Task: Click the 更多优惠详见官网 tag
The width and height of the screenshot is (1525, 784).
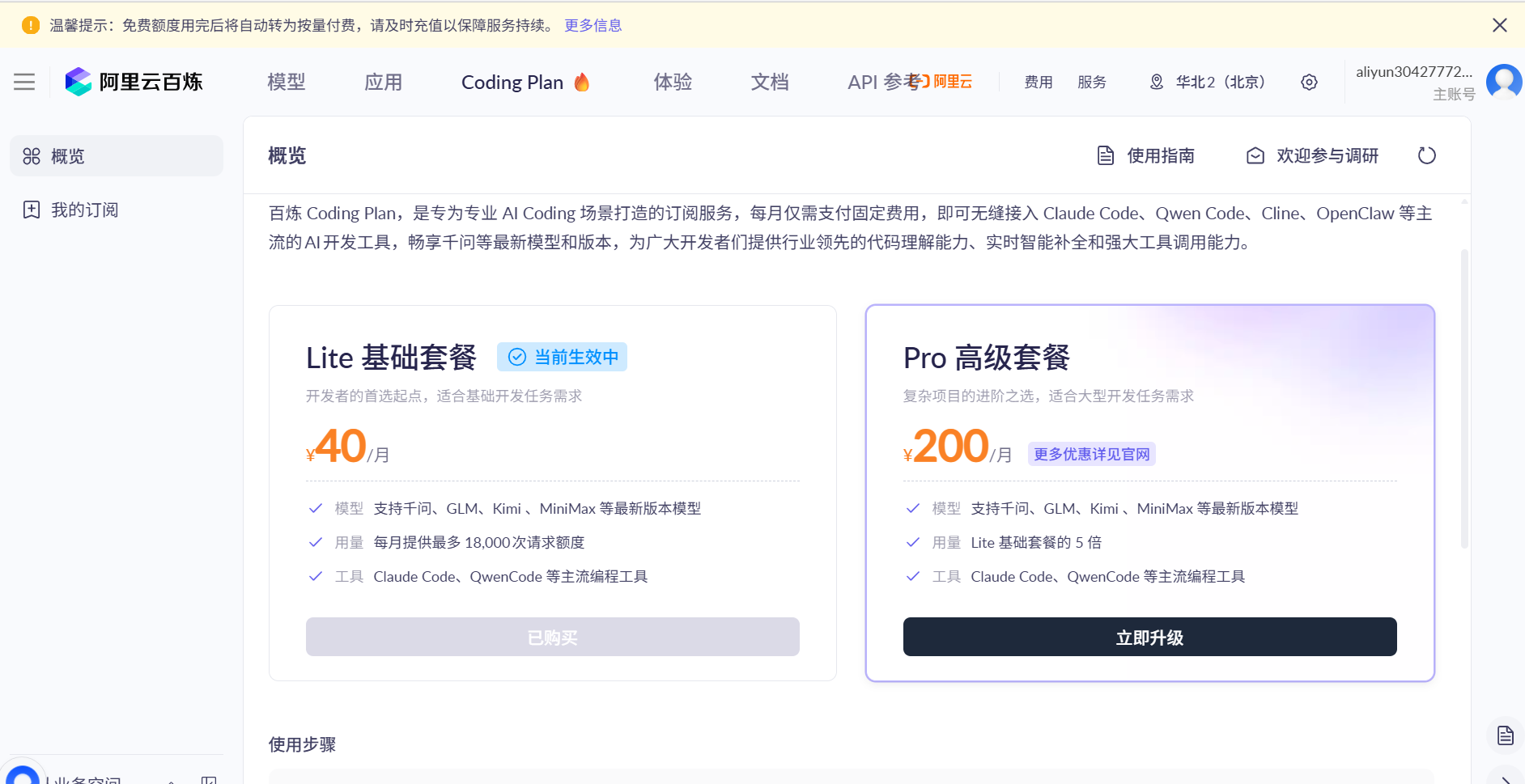Action: click(x=1092, y=454)
